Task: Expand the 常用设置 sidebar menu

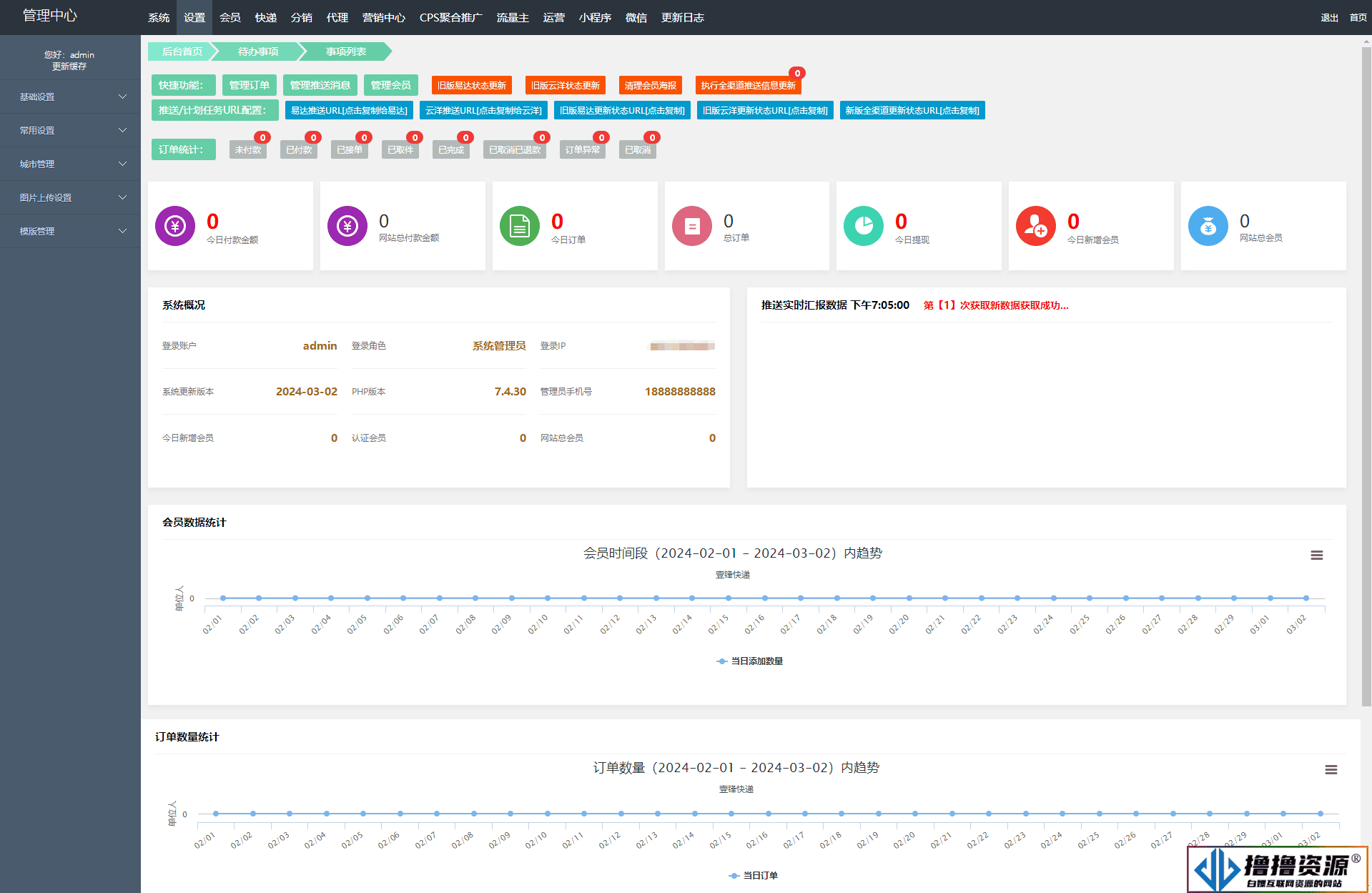Action: tap(70, 130)
